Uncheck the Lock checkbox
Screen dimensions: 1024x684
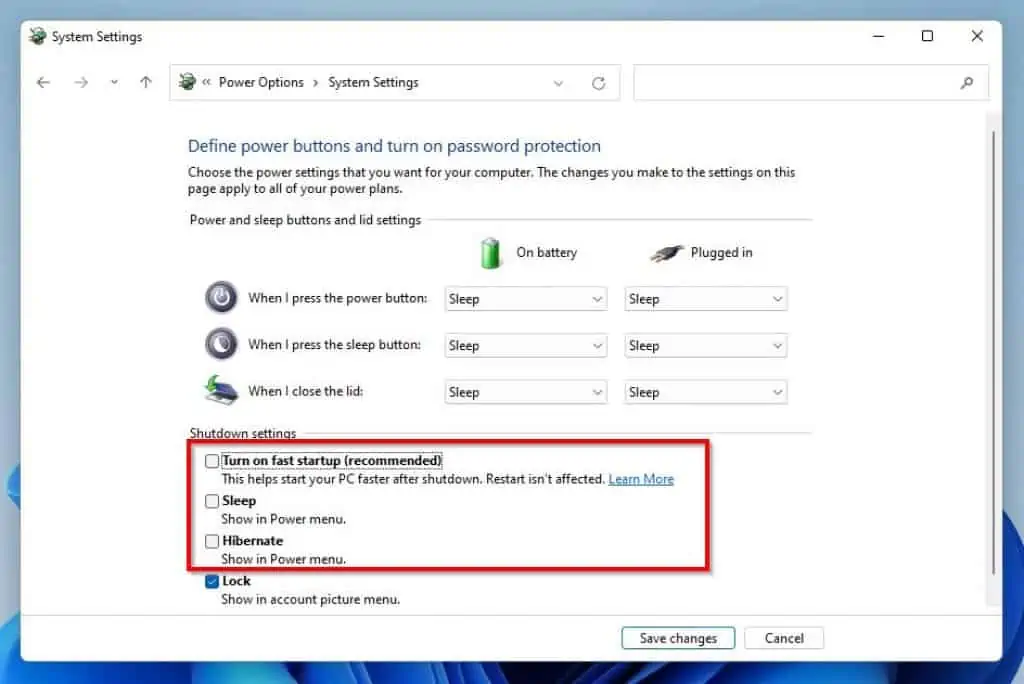[x=212, y=581]
